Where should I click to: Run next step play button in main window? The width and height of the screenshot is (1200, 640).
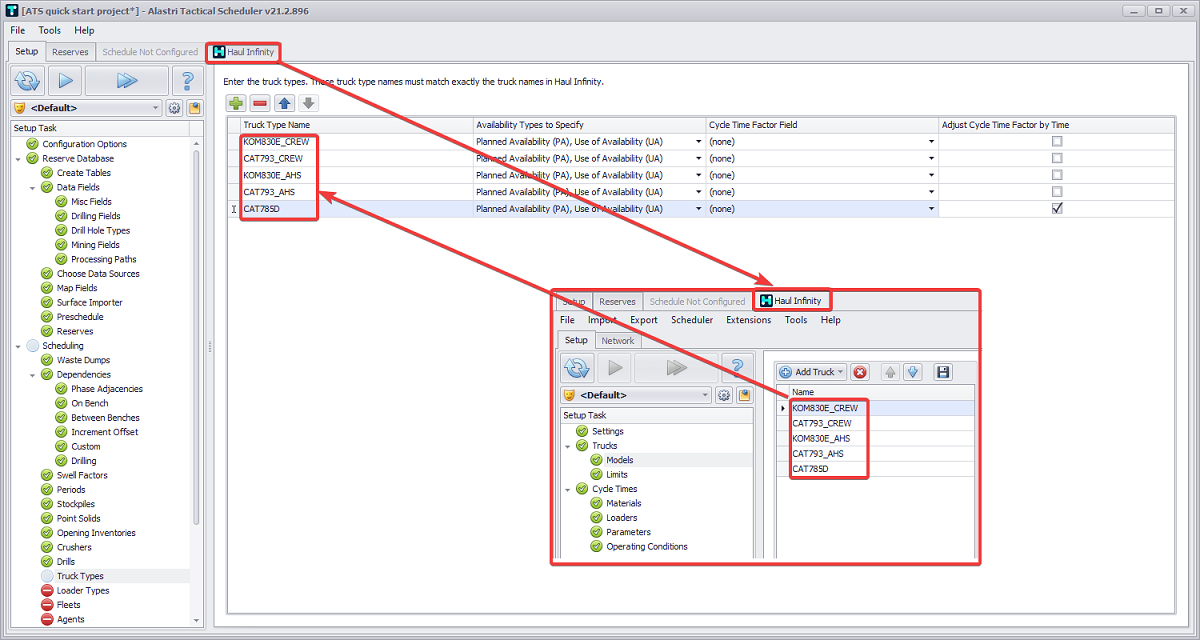[65, 81]
